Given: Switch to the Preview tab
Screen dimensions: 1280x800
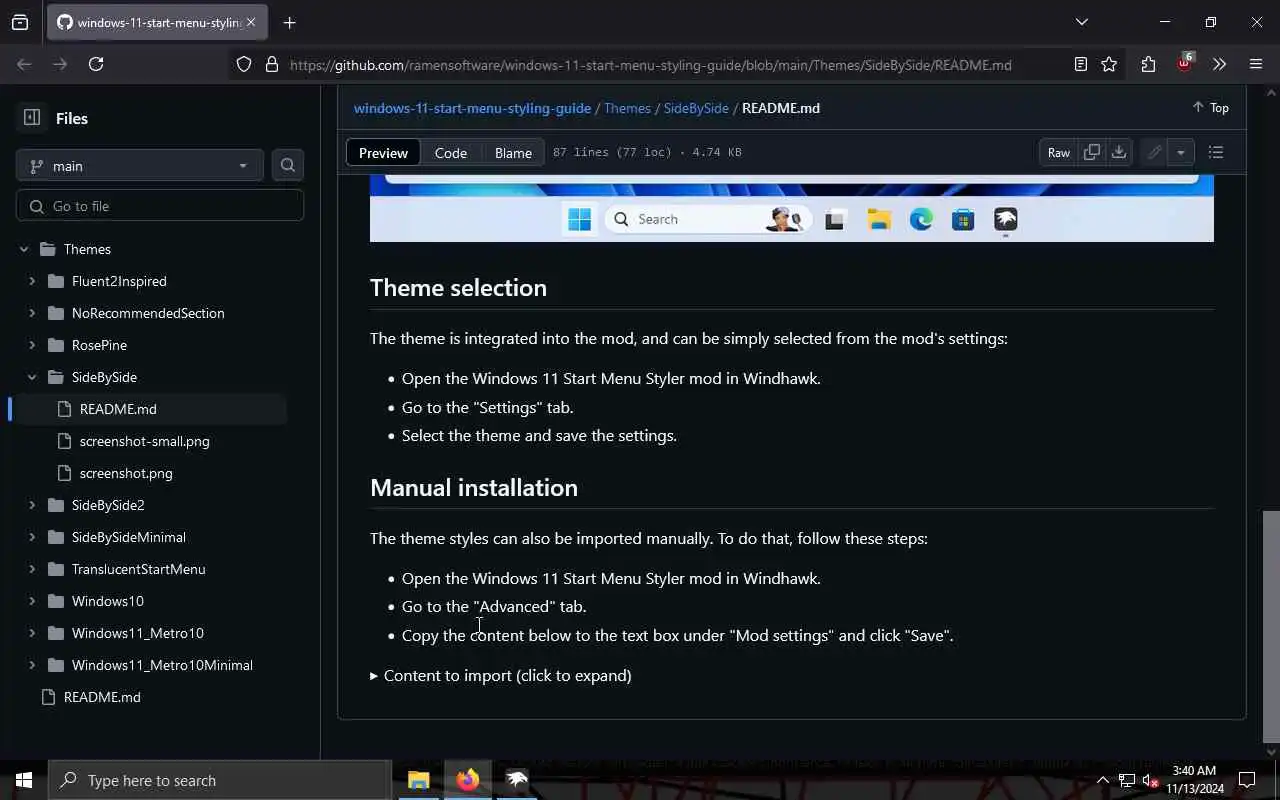Looking at the screenshot, I should tap(383, 153).
